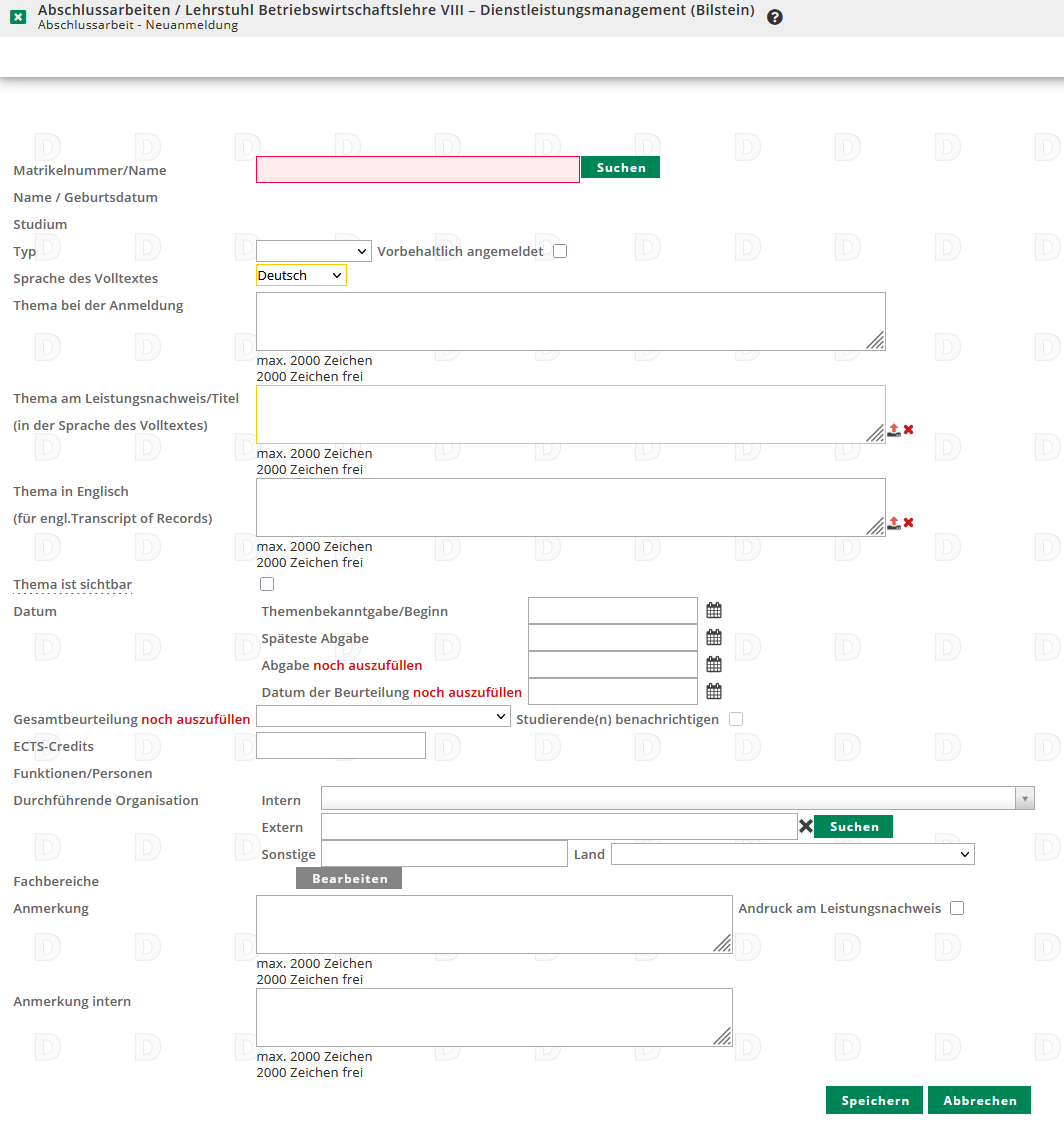Click red delete icon beside Thema in Englisch
Viewport: 1064px width, 1123px height.
tap(909, 522)
